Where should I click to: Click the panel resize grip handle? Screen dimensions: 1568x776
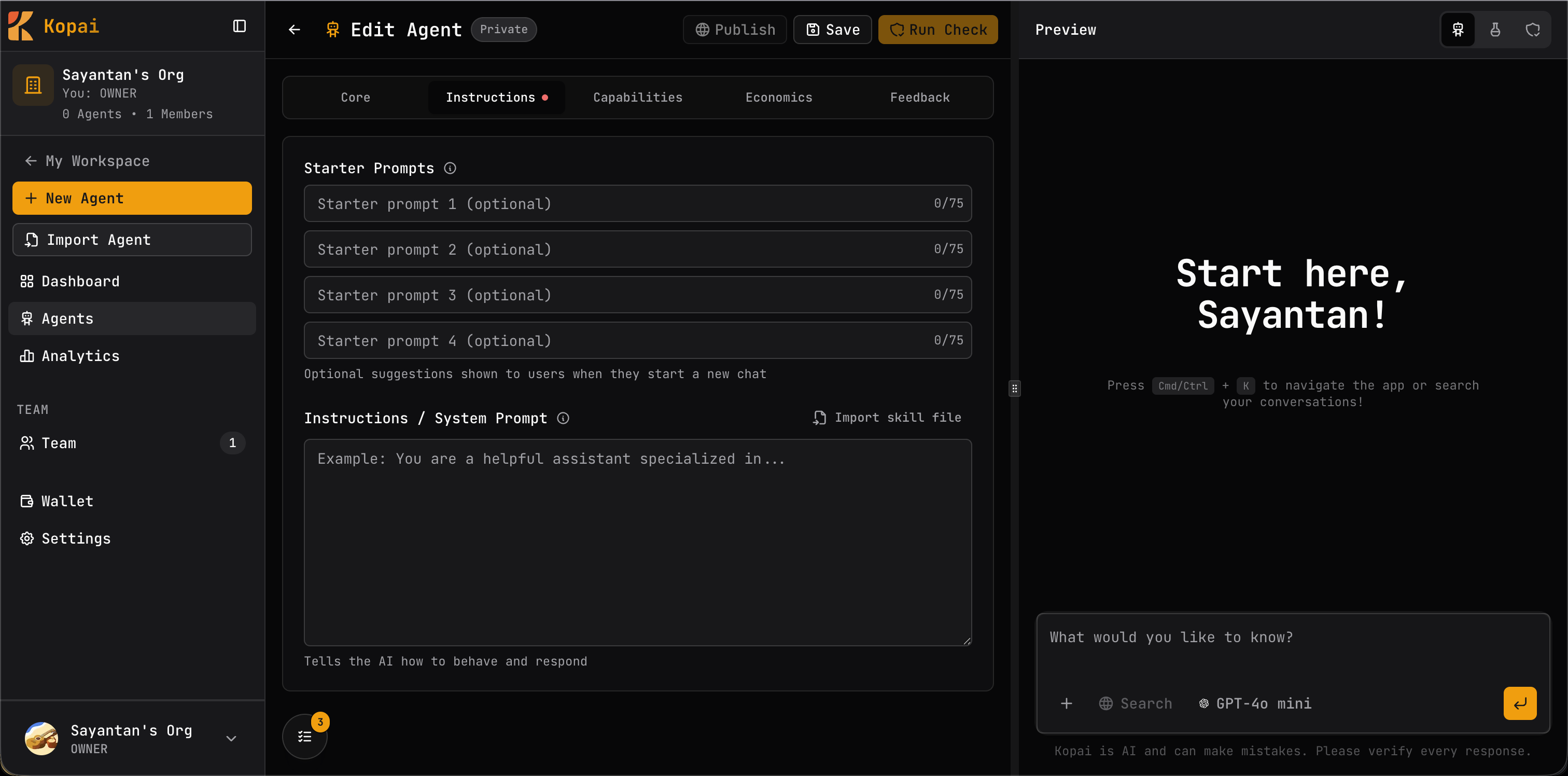(x=1014, y=388)
